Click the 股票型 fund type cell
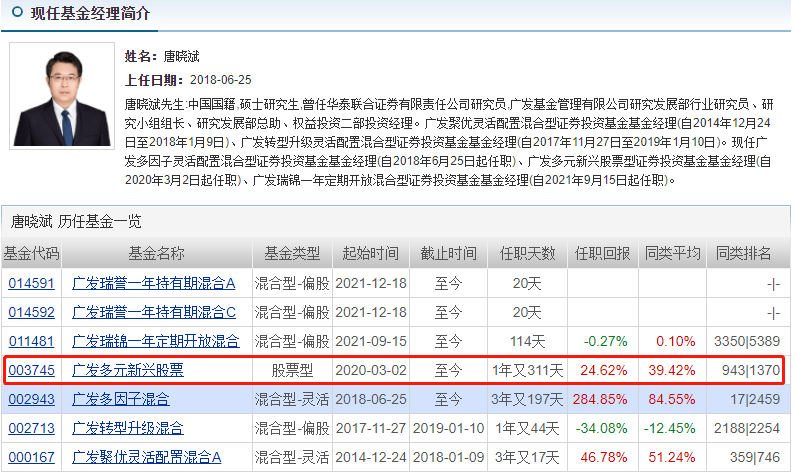The image size is (796, 476). [292, 370]
